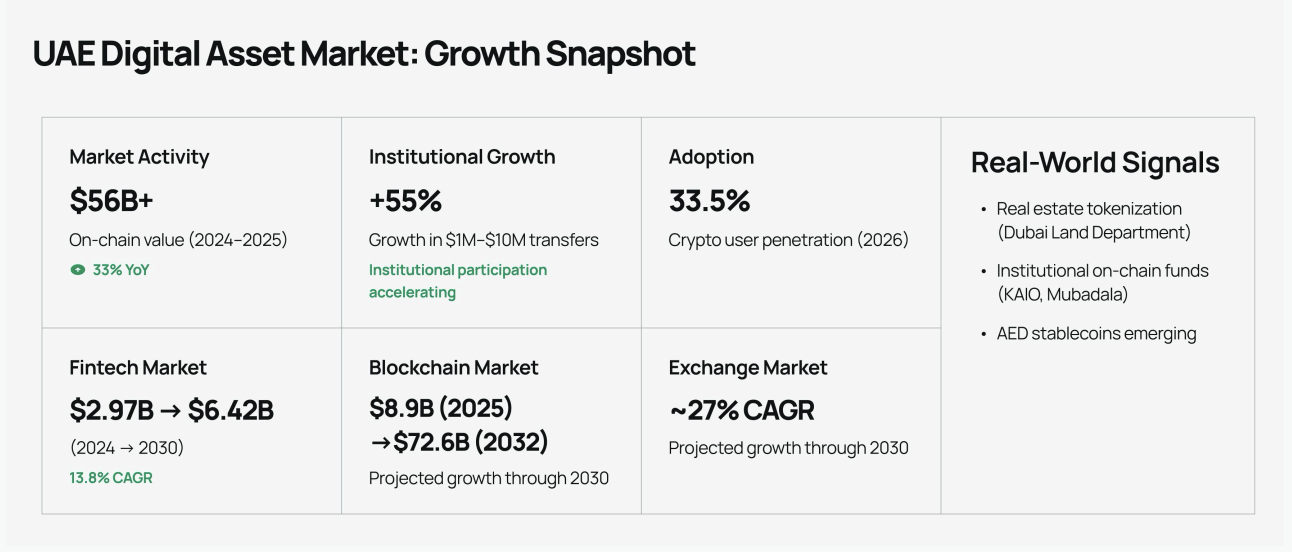
Task: Click the $8.9B (2025) figure
Action: (x=441, y=410)
